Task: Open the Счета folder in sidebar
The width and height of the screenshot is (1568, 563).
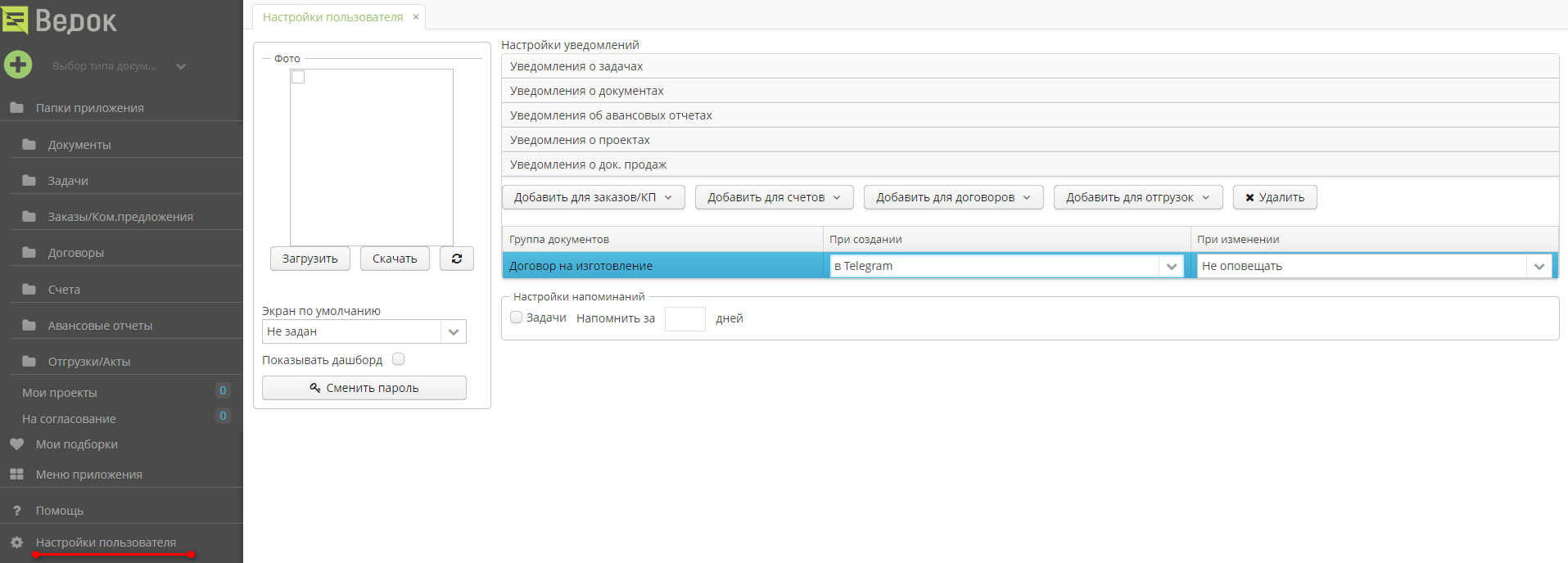Action: coord(64,290)
